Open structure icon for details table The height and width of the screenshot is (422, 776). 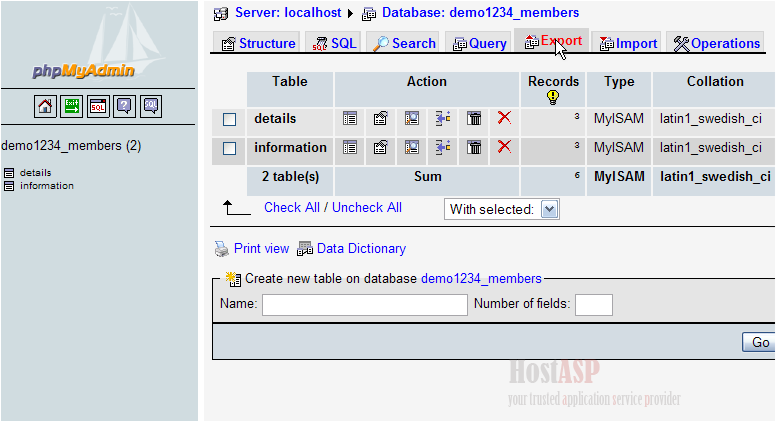381,119
